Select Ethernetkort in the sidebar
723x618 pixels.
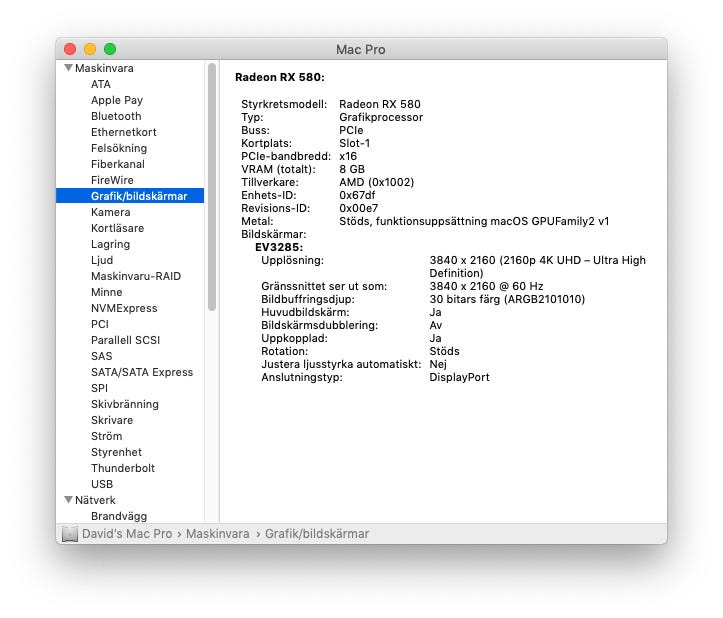tap(123, 132)
